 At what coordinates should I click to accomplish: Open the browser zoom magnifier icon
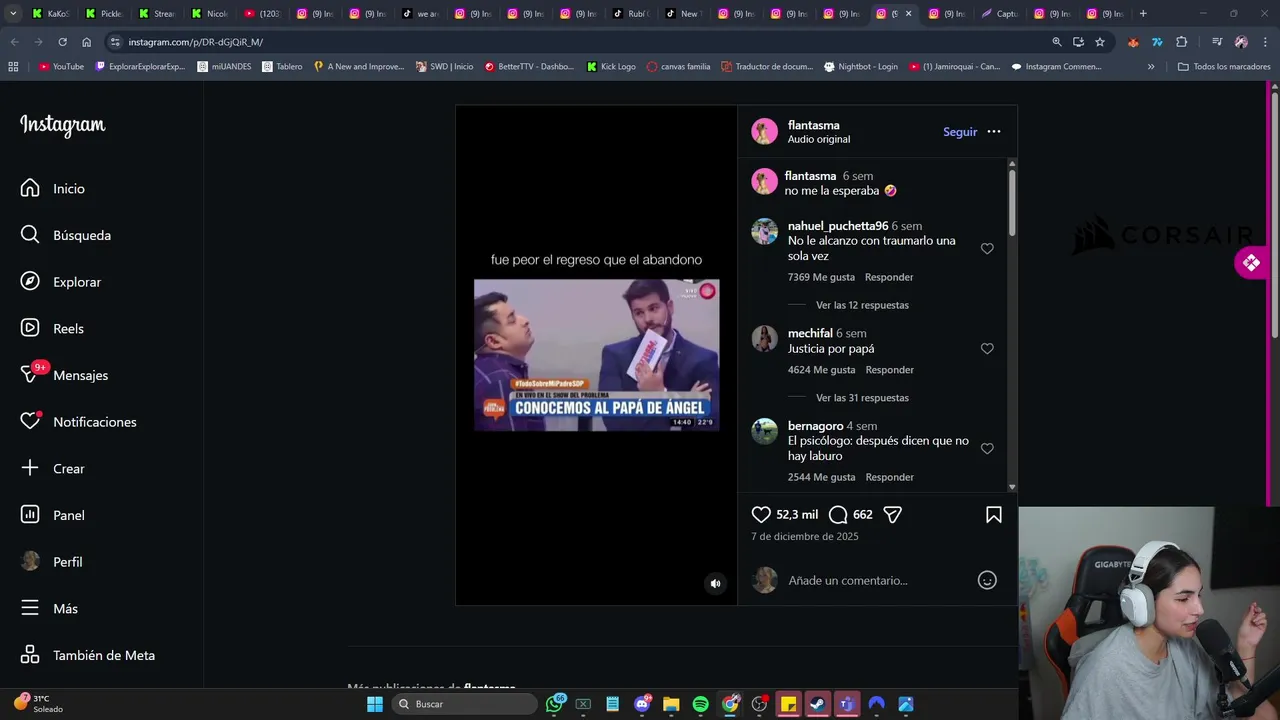click(x=1057, y=42)
